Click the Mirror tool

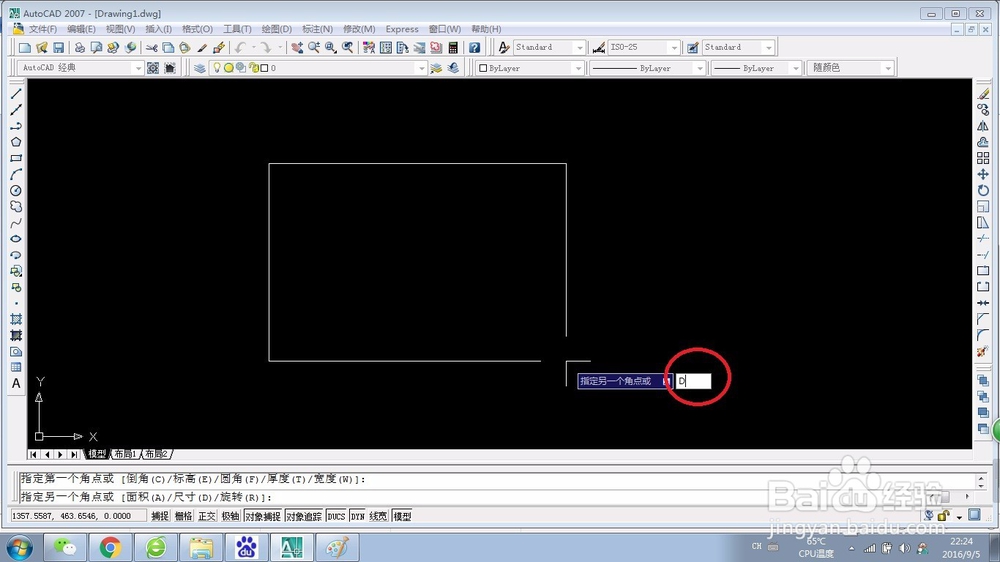click(x=983, y=126)
